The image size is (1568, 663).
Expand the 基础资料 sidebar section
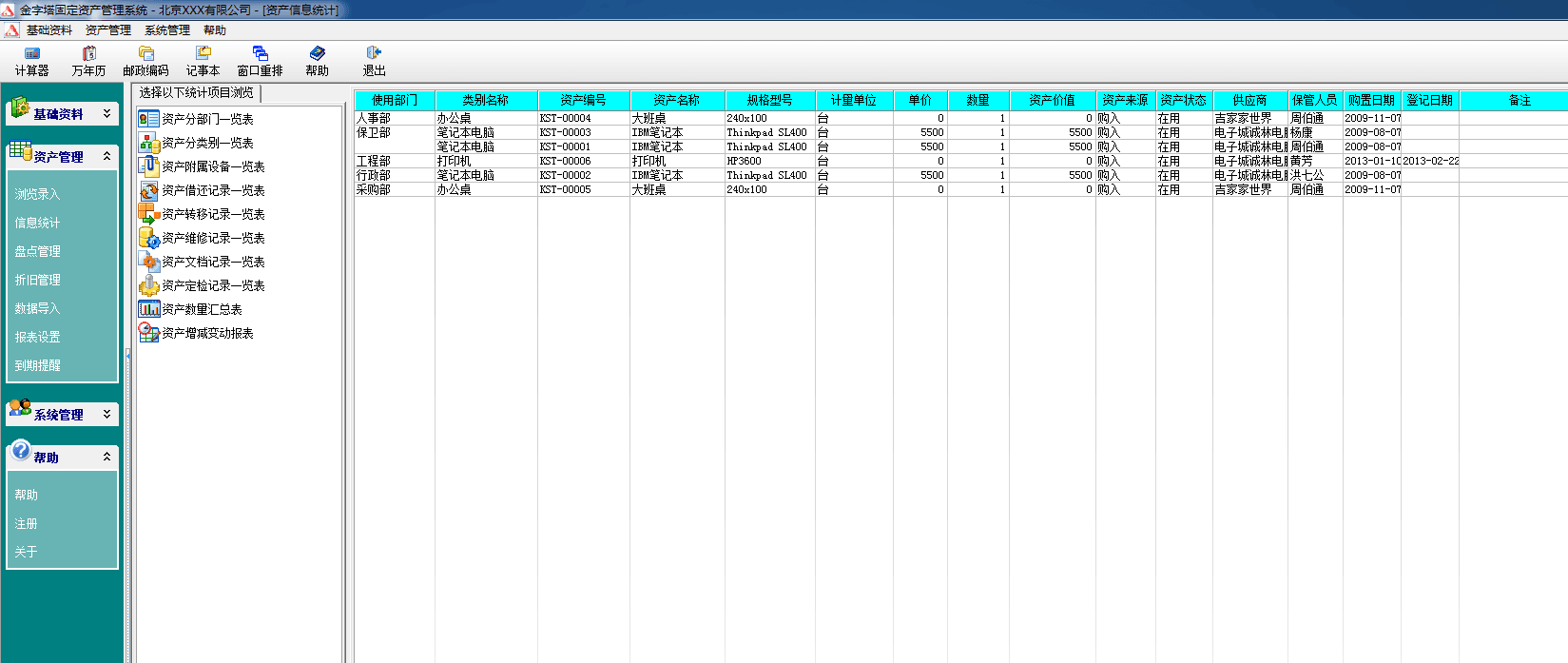(106, 113)
